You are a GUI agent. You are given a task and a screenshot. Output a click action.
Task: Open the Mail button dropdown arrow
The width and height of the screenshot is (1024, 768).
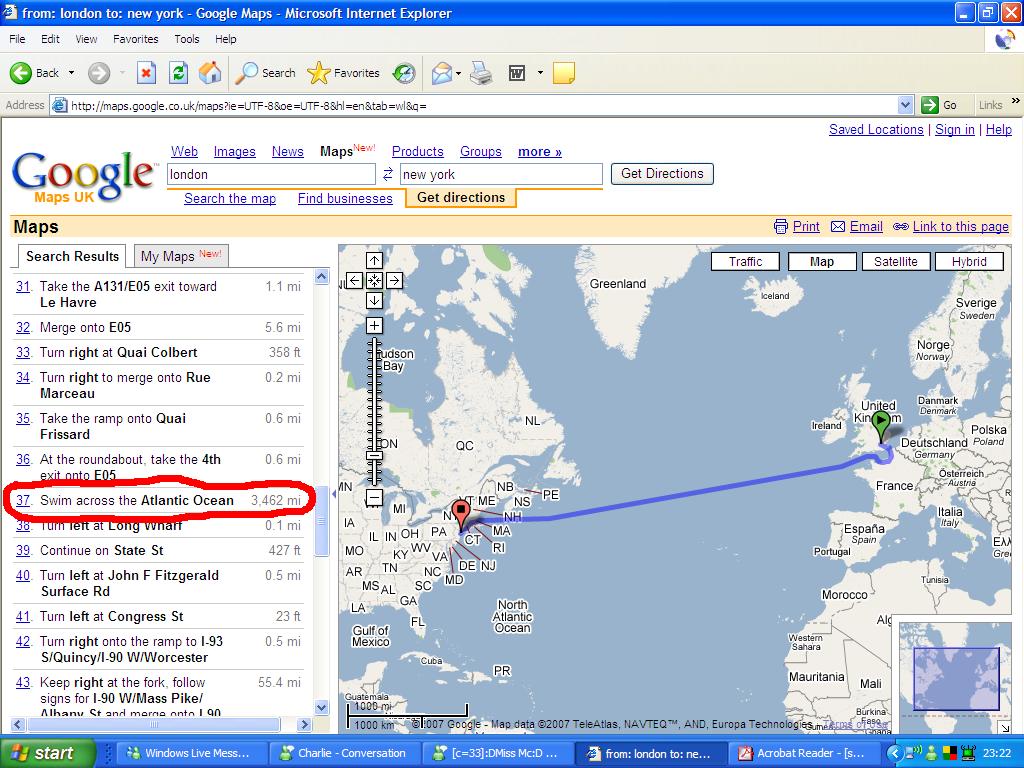pos(458,73)
